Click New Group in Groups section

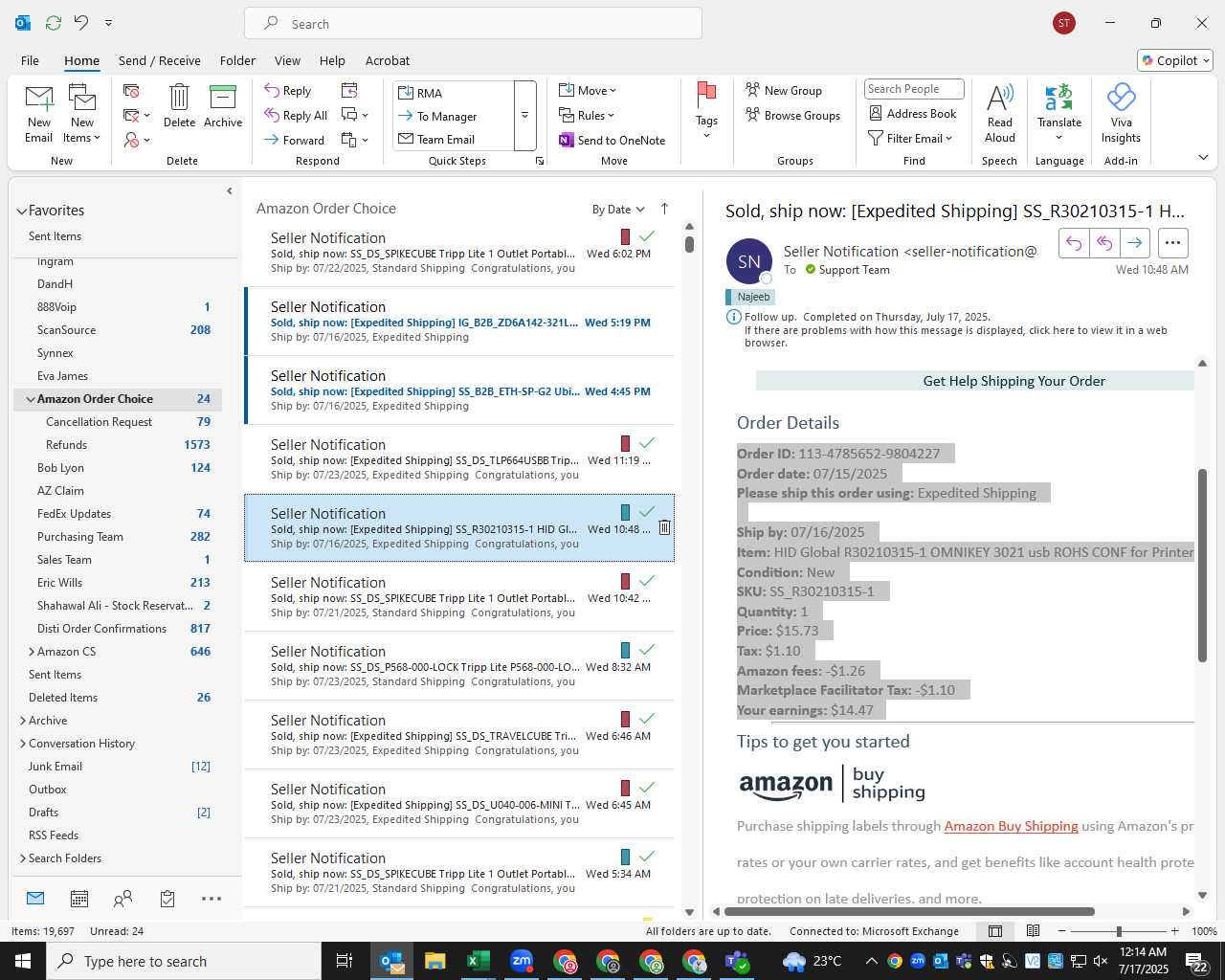coord(784,90)
